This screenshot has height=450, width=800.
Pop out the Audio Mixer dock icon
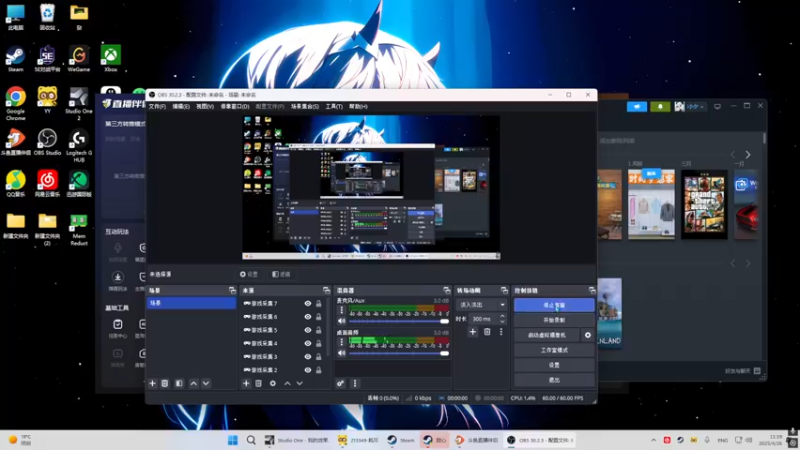(x=446, y=290)
